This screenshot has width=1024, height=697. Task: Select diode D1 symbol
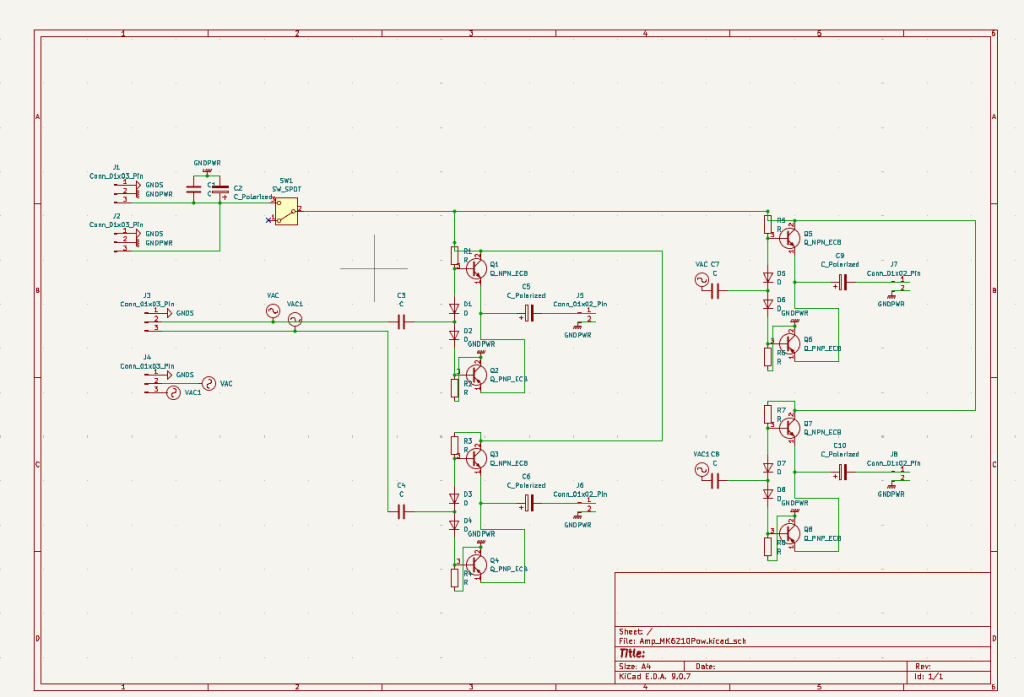coord(455,309)
